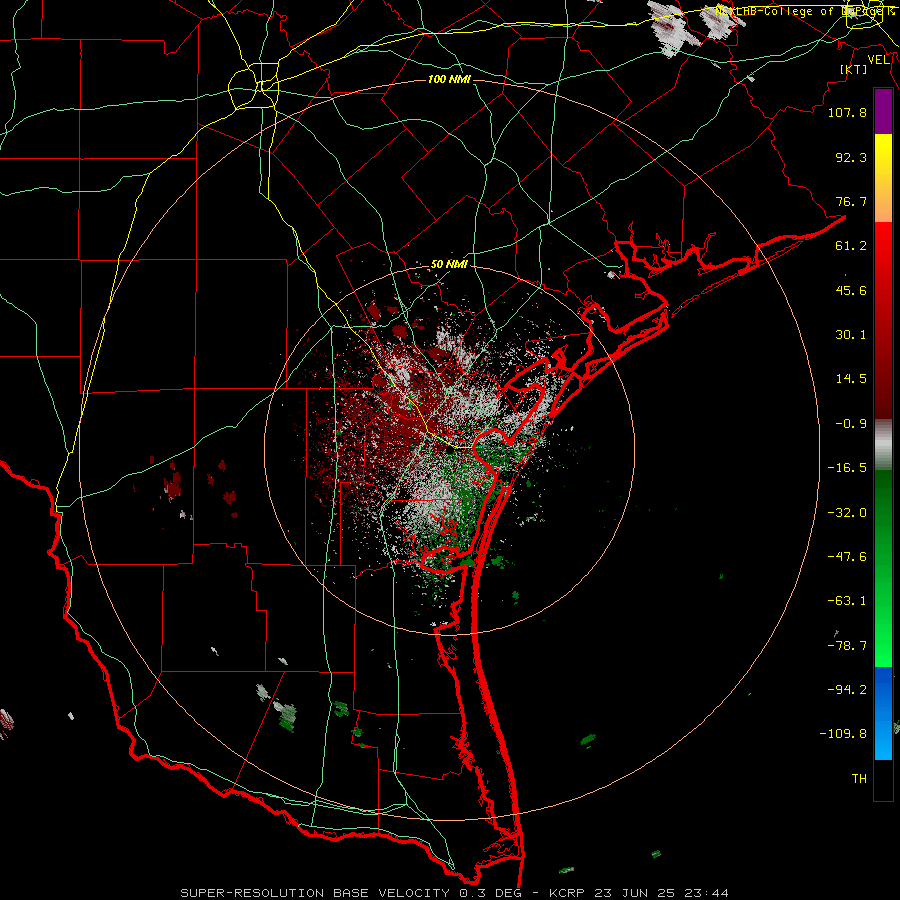This screenshot has width=900, height=900.
Task: Select the 30.1 value on velocity scale
Action: pyautogui.click(x=851, y=335)
